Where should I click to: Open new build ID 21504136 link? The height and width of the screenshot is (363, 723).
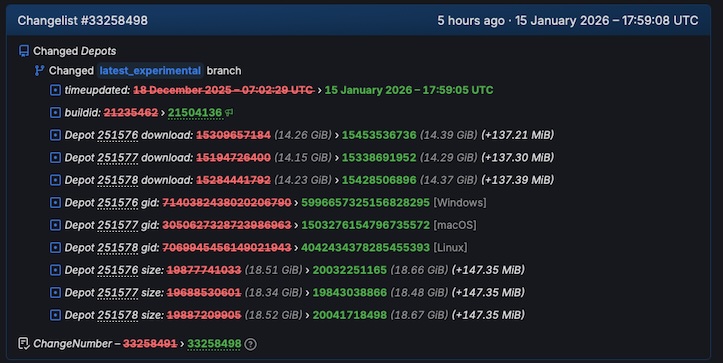pyautogui.click(x=195, y=113)
